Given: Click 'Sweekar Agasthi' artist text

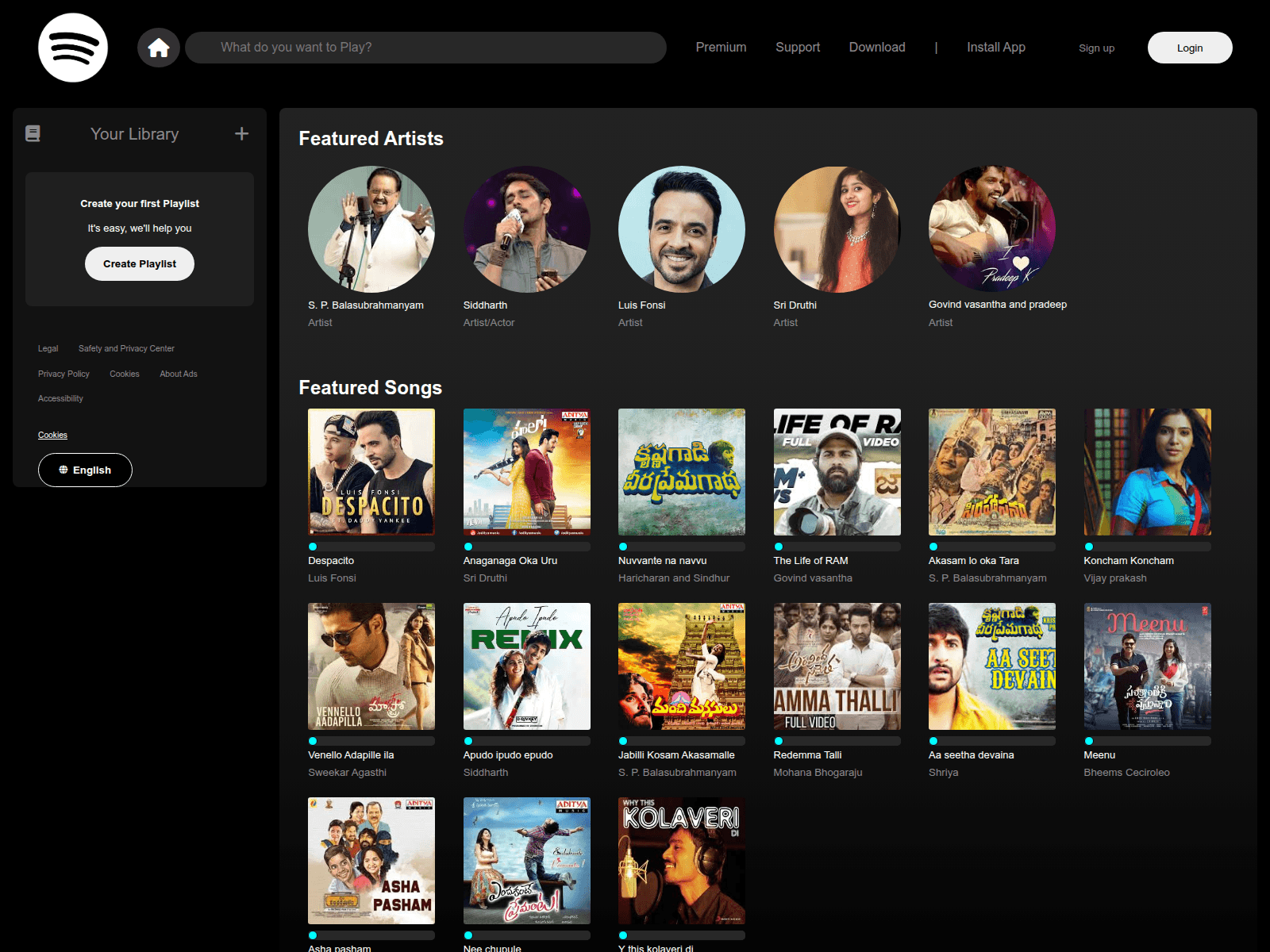Looking at the screenshot, I should (x=348, y=773).
